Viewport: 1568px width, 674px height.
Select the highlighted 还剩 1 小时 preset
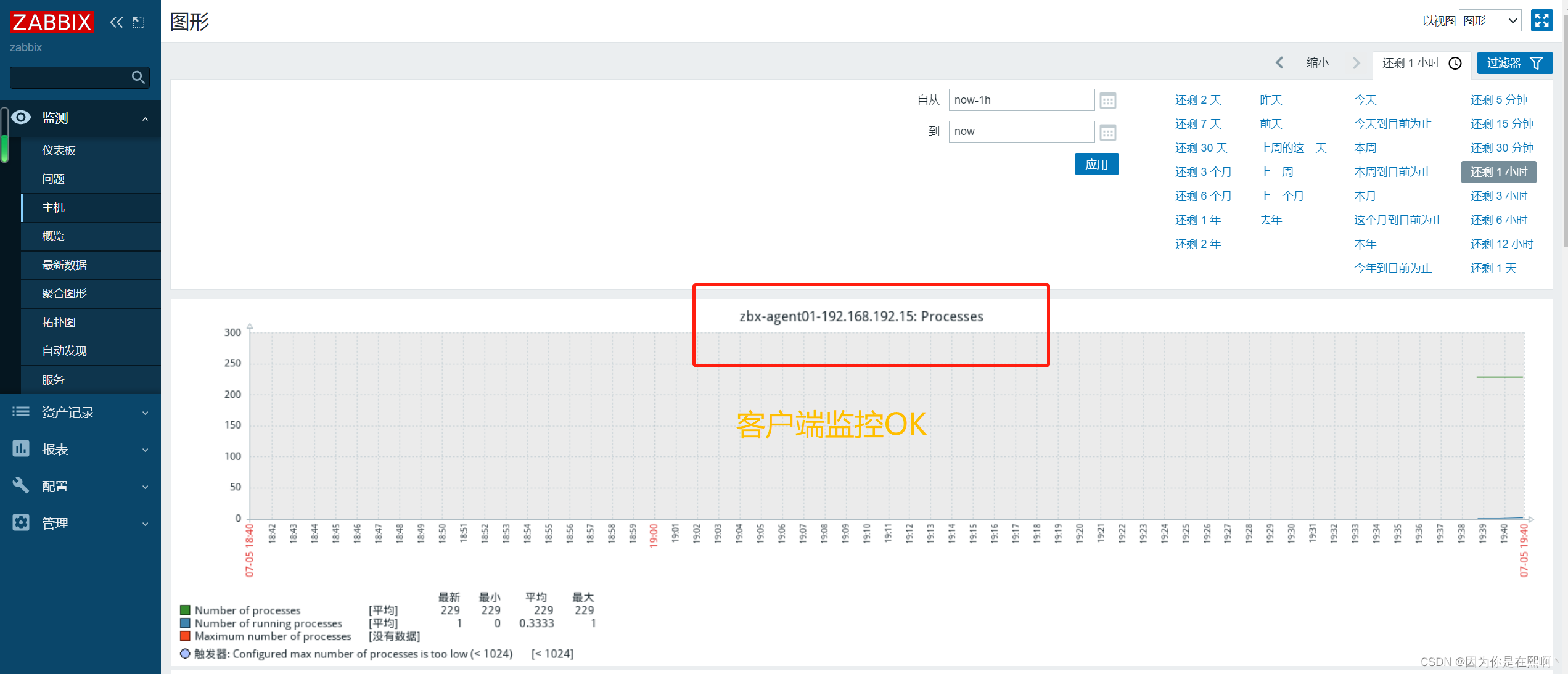[1498, 172]
